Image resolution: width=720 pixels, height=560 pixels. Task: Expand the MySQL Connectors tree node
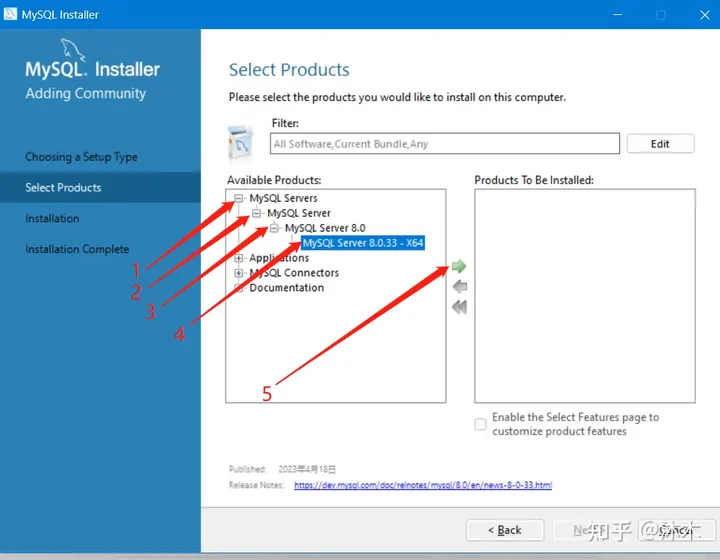pos(238,273)
